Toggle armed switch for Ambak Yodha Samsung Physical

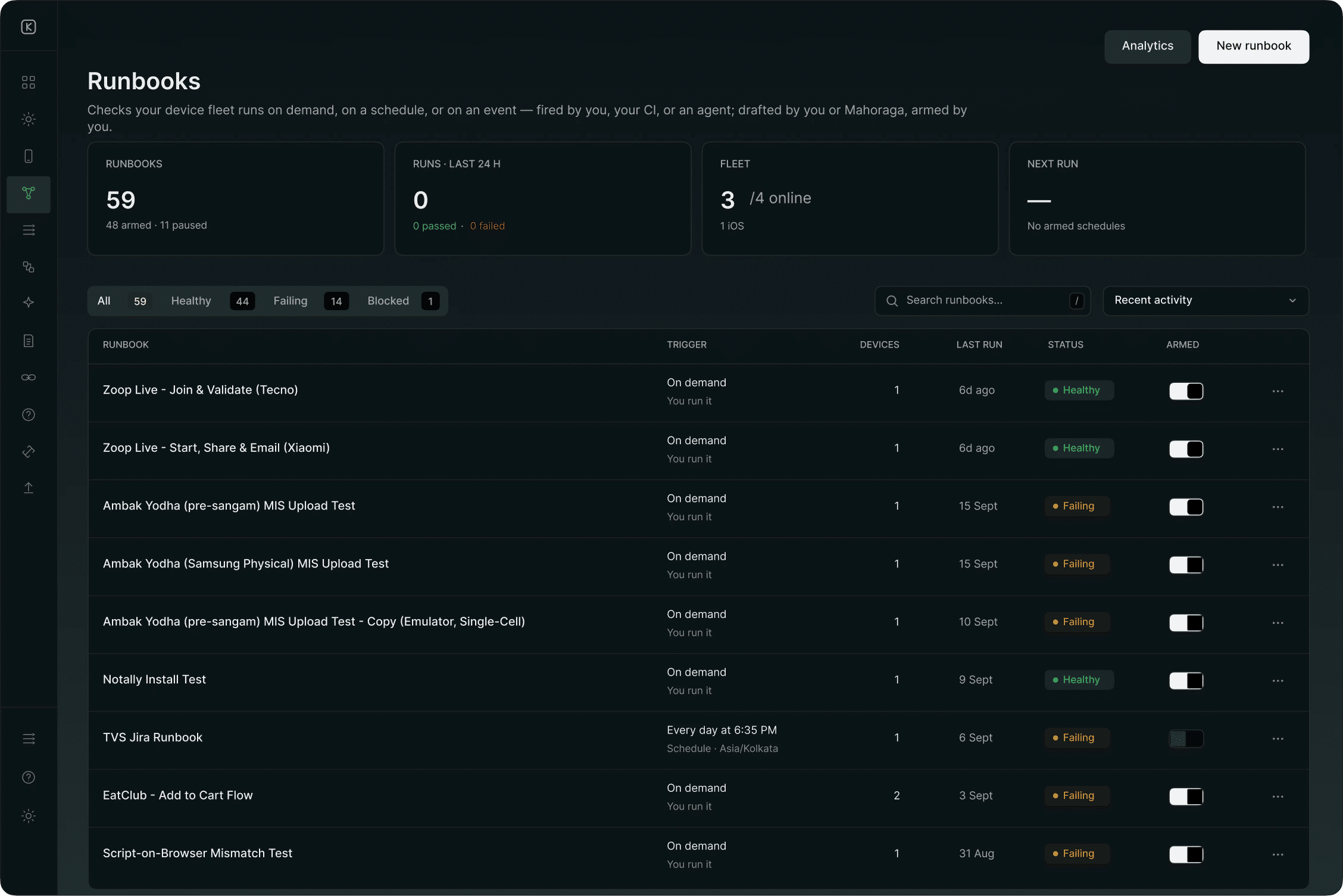(1186, 564)
